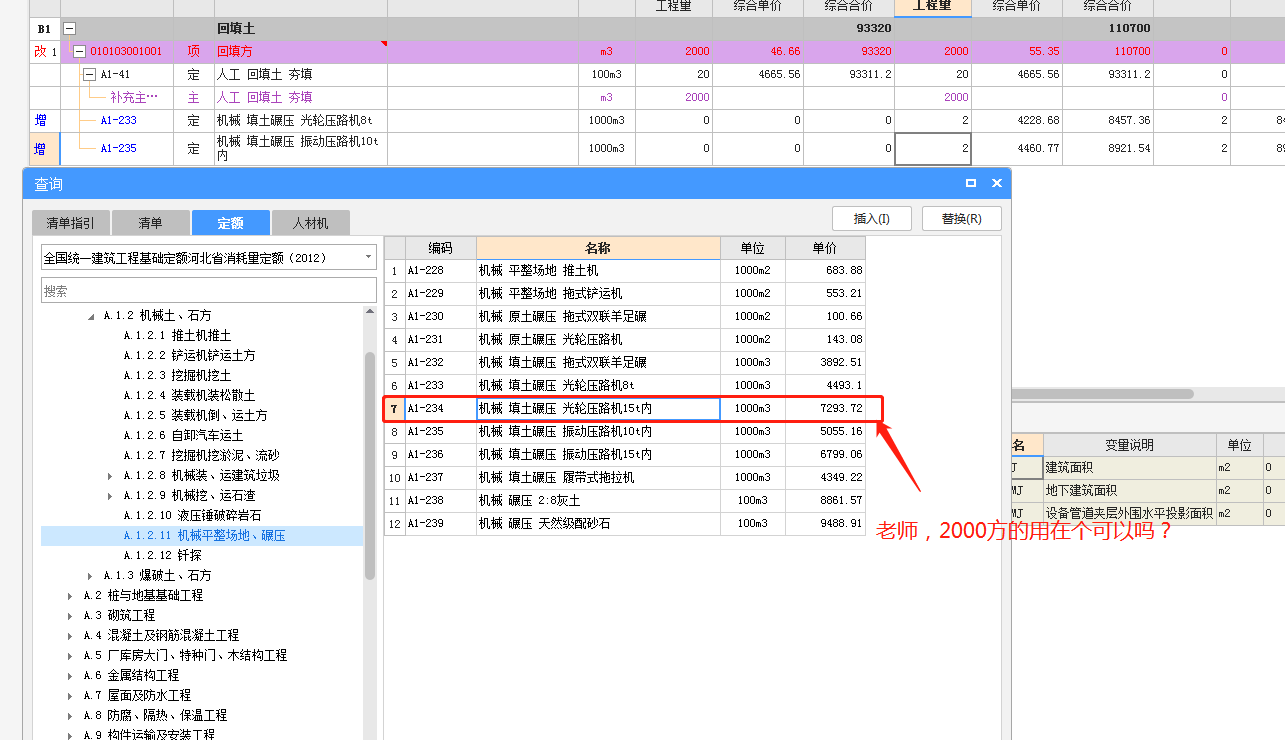Select A.6 金属结构工程
This screenshot has width=1285, height=740.
131,676
